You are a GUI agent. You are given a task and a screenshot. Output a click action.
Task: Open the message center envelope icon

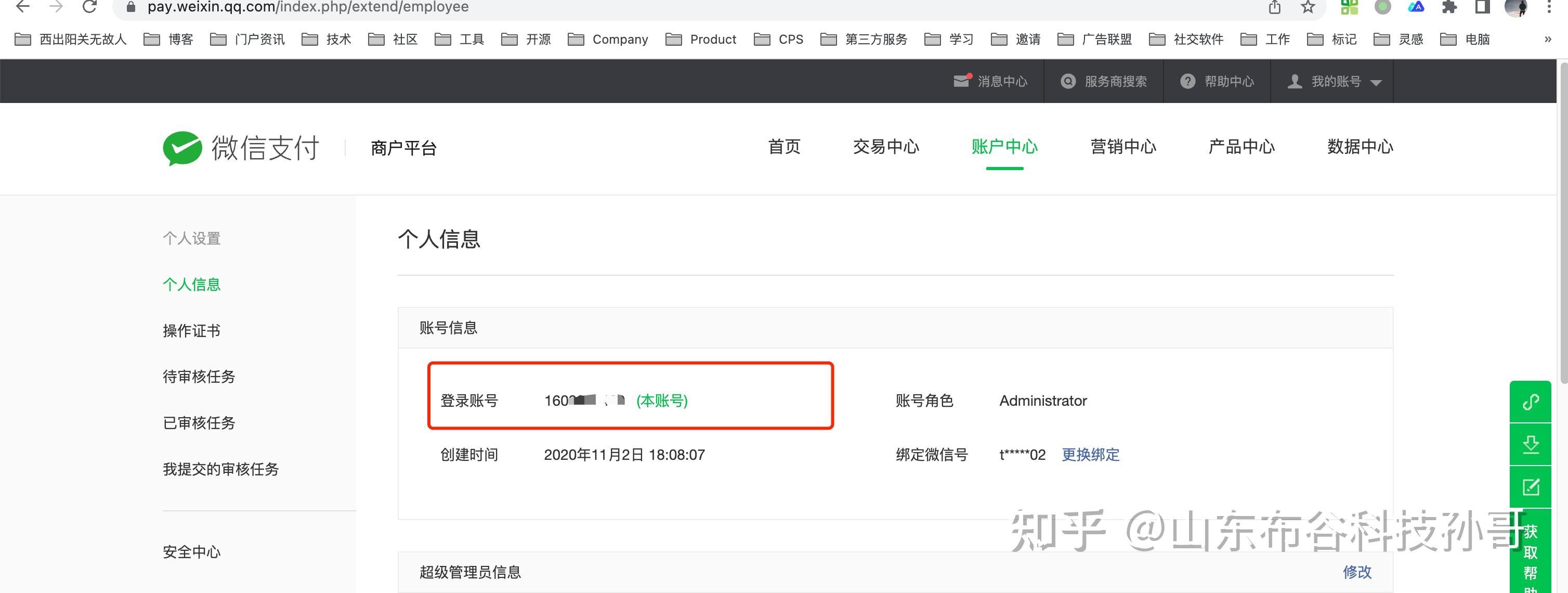click(961, 81)
